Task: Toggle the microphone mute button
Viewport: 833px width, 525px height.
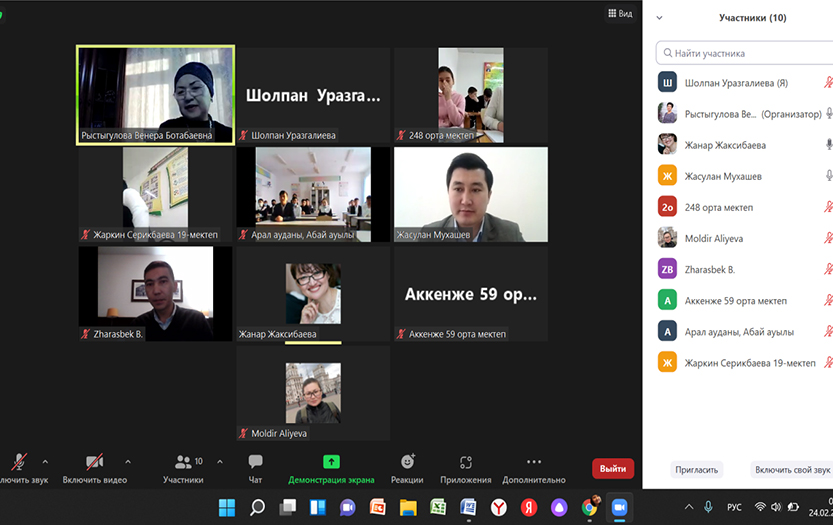Action: pos(19,462)
